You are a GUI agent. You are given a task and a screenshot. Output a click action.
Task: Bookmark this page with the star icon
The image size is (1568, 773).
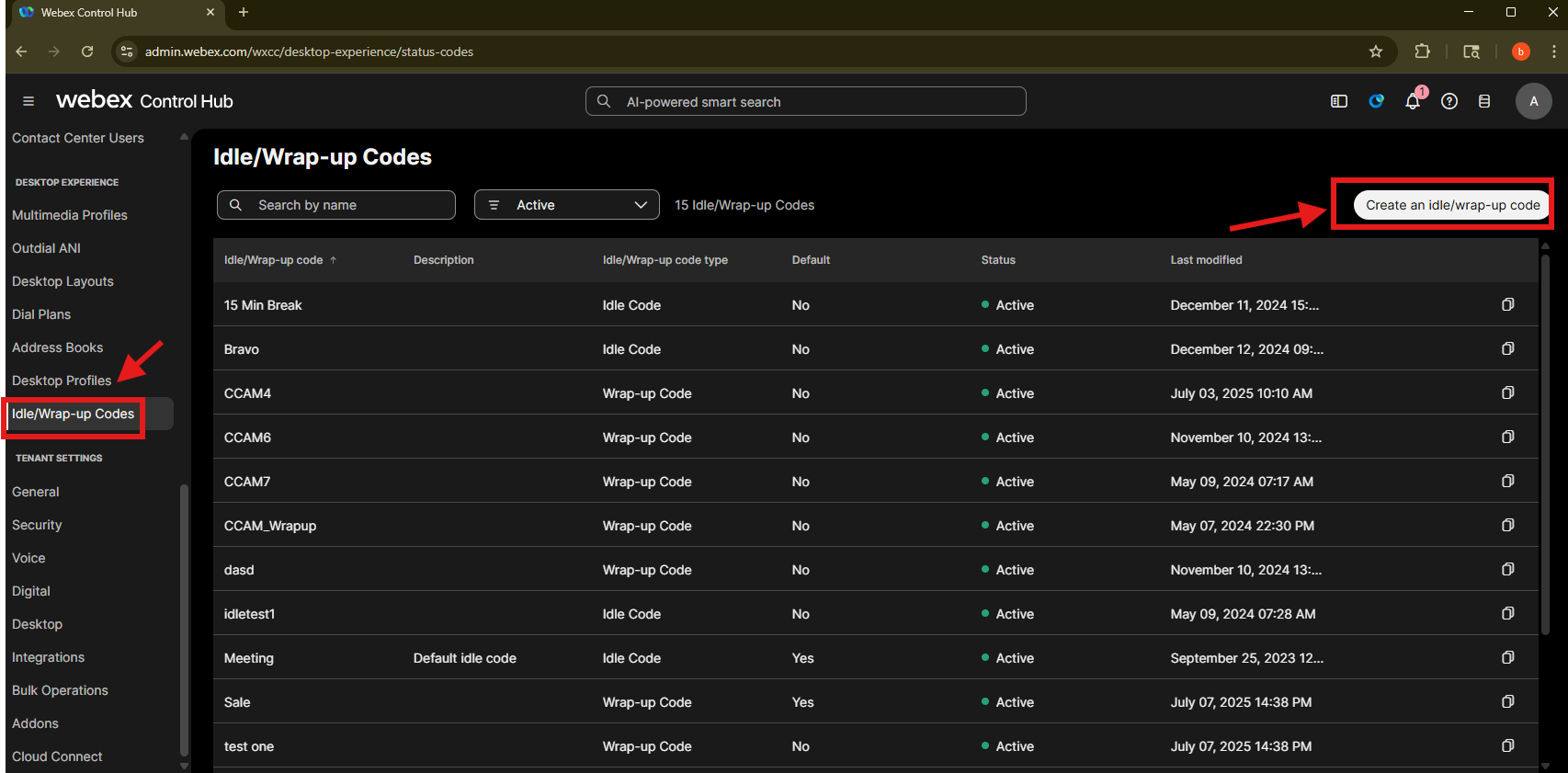pyautogui.click(x=1376, y=51)
